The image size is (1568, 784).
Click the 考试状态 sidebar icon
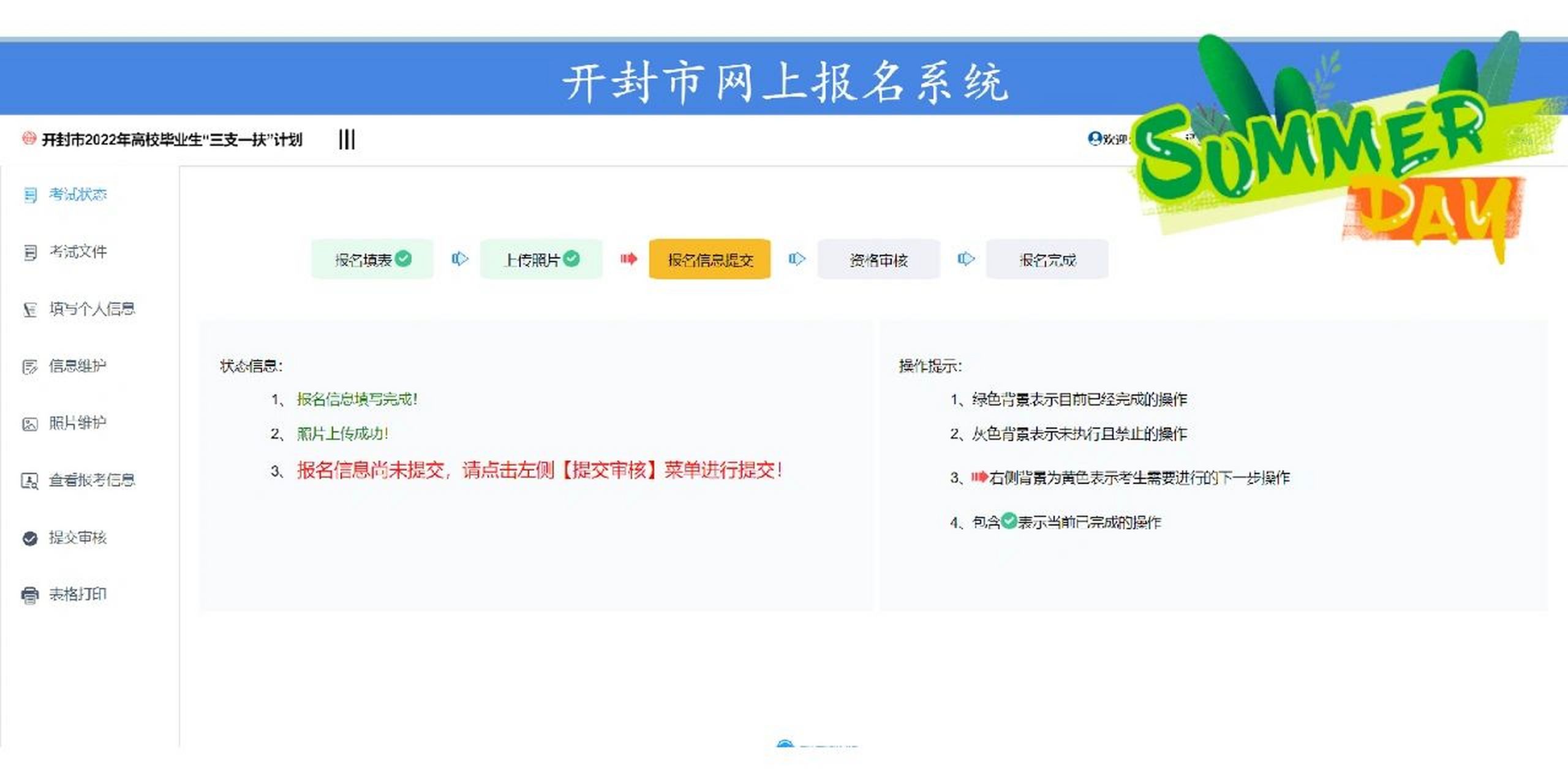(x=29, y=195)
